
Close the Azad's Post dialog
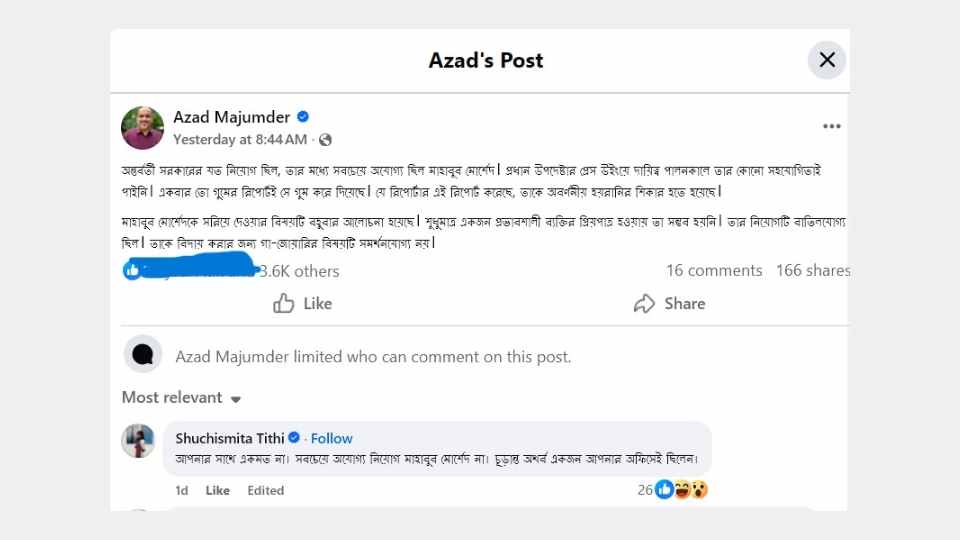(x=827, y=60)
